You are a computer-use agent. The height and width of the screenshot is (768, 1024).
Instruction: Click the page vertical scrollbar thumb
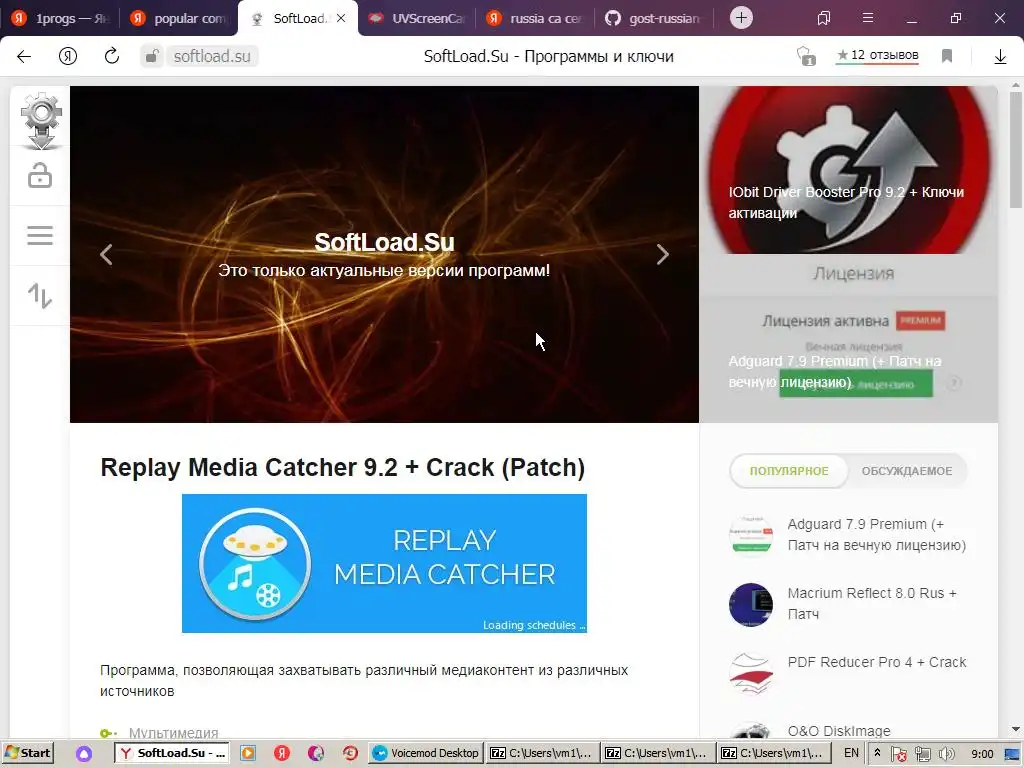tap(1016, 149)
